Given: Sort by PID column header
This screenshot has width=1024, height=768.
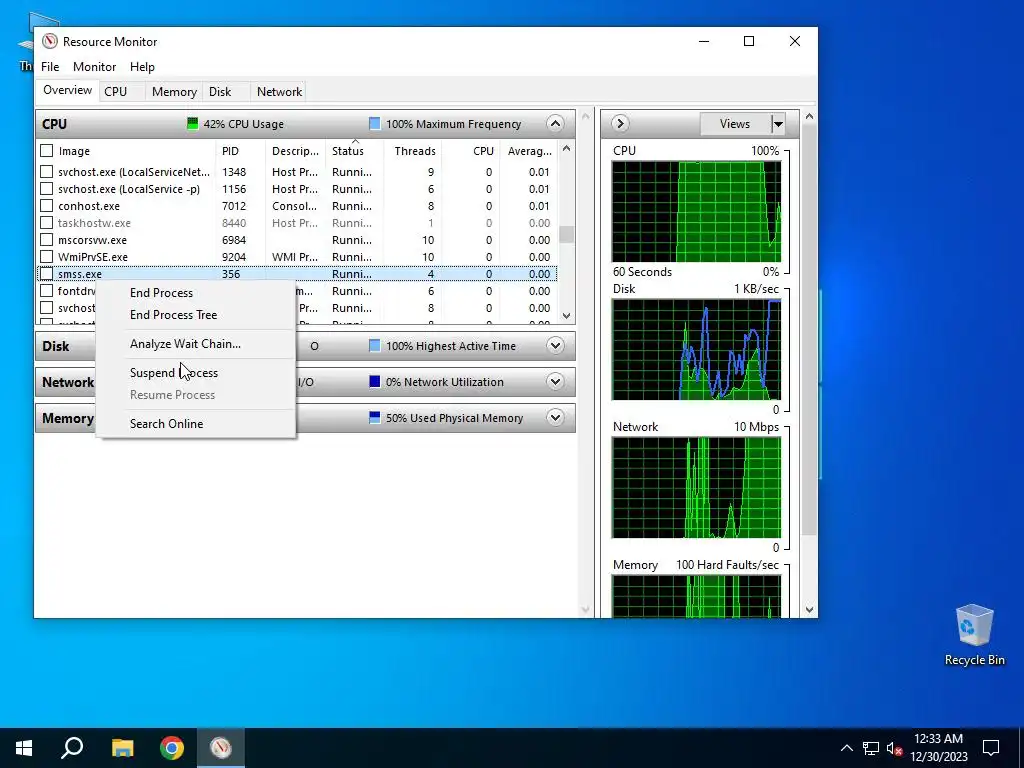Looking at the screenshot, I should pos(240,151).
